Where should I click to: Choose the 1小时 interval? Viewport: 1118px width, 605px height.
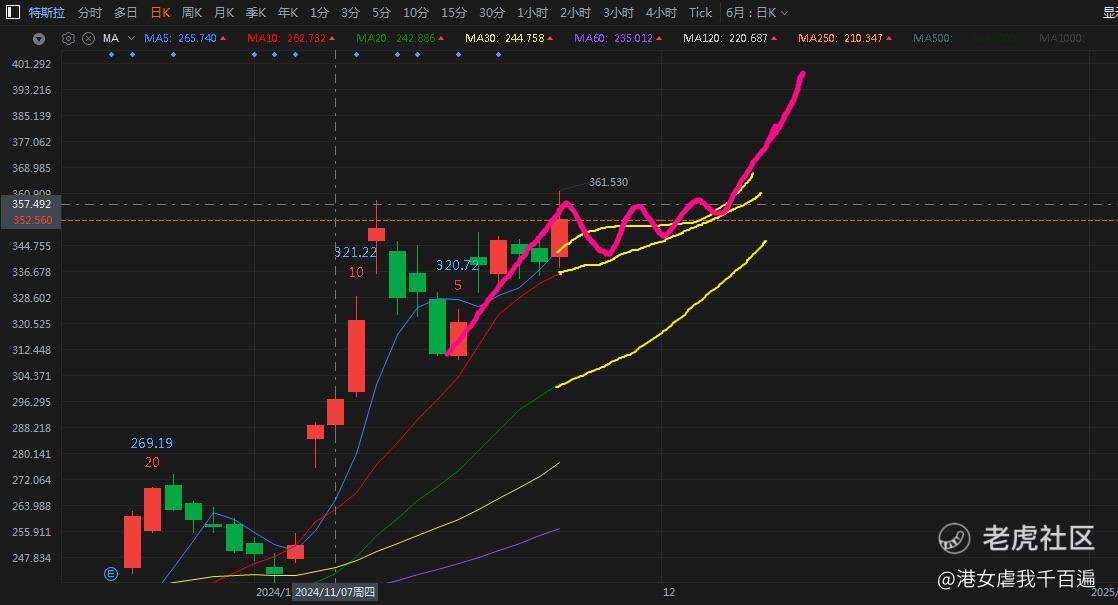[533, 13]
